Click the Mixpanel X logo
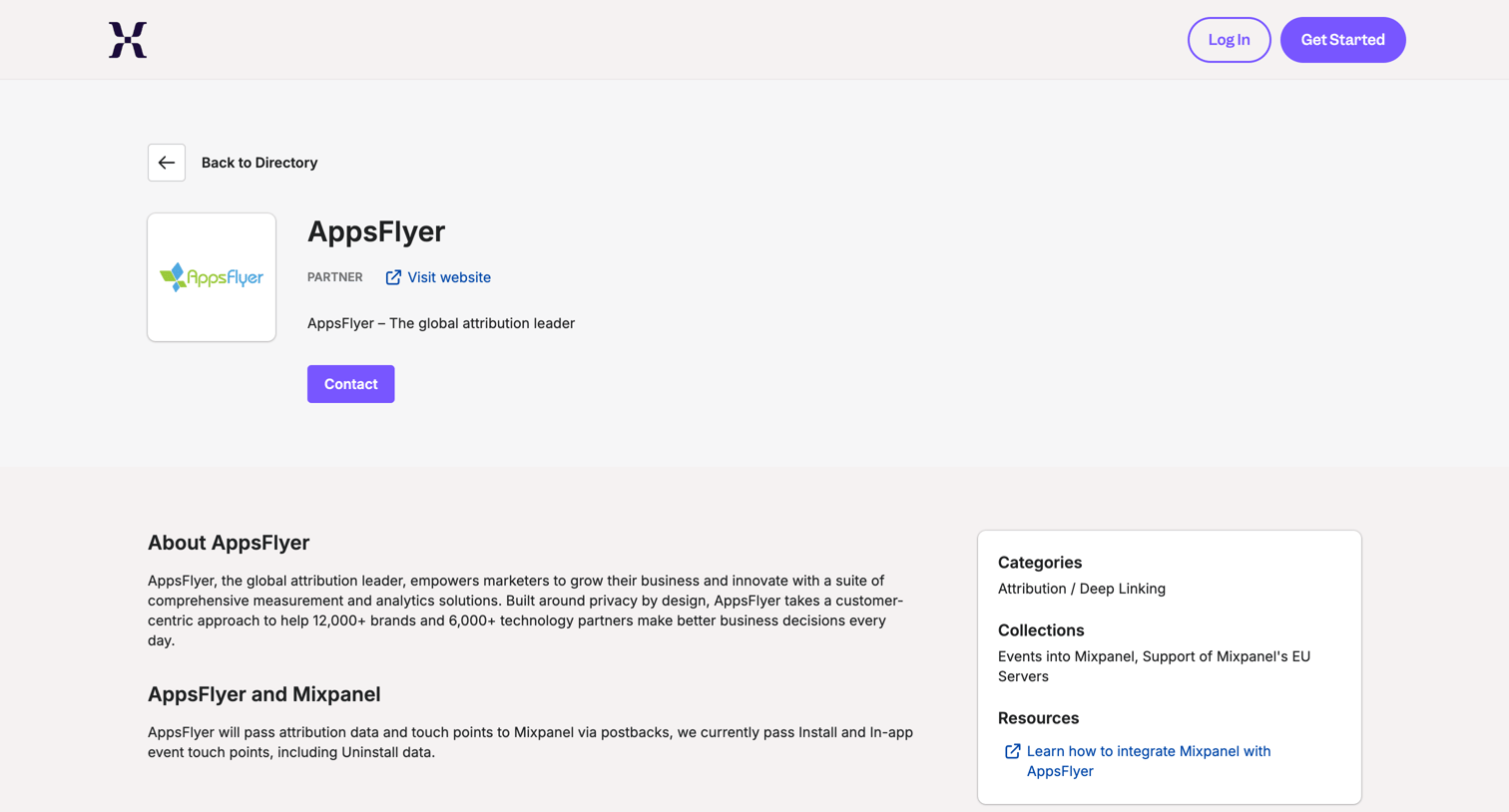The height and width of the screenshot is (812, 1509). (128, 40)
